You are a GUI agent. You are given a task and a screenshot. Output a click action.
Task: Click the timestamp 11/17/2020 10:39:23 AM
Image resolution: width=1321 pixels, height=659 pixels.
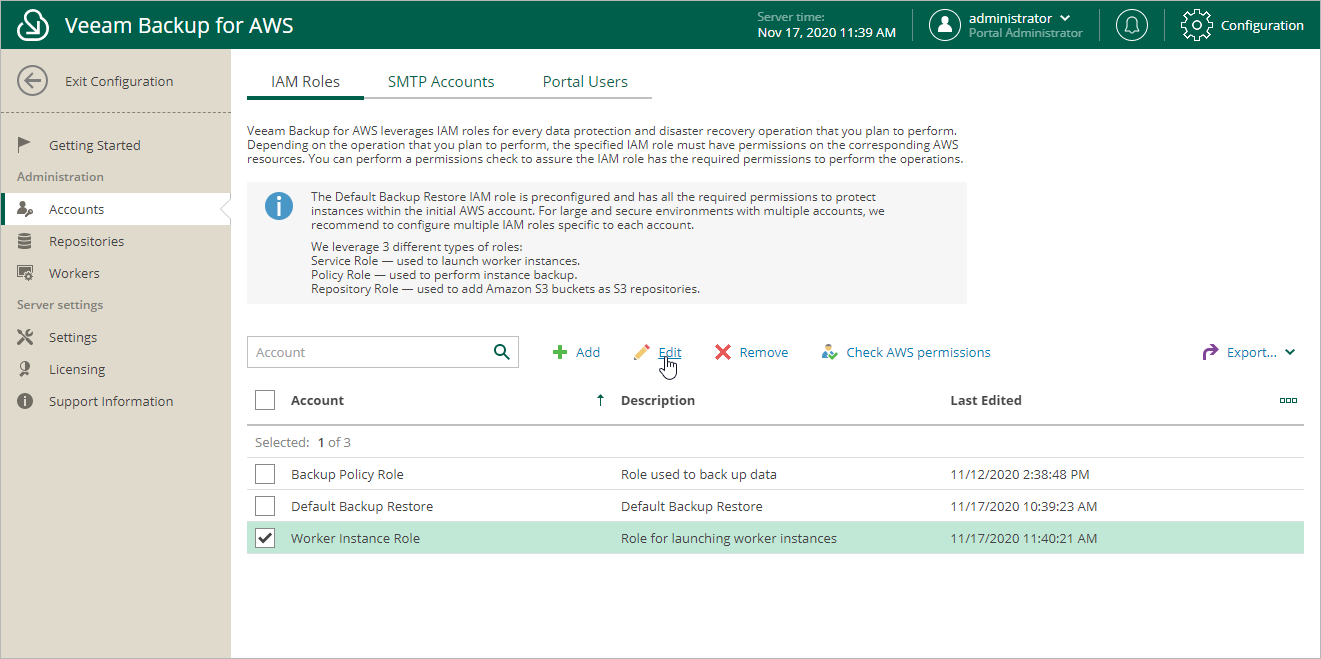pos(1023,506)
